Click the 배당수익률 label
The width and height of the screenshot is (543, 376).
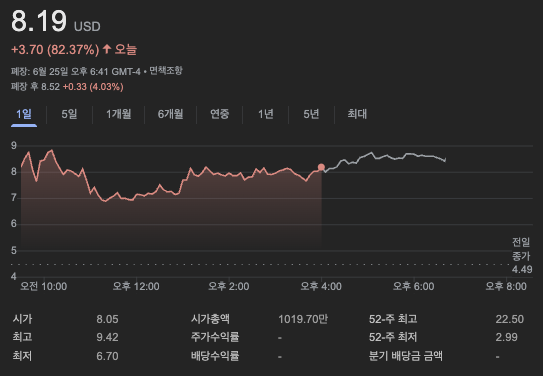tap(215, 356)
